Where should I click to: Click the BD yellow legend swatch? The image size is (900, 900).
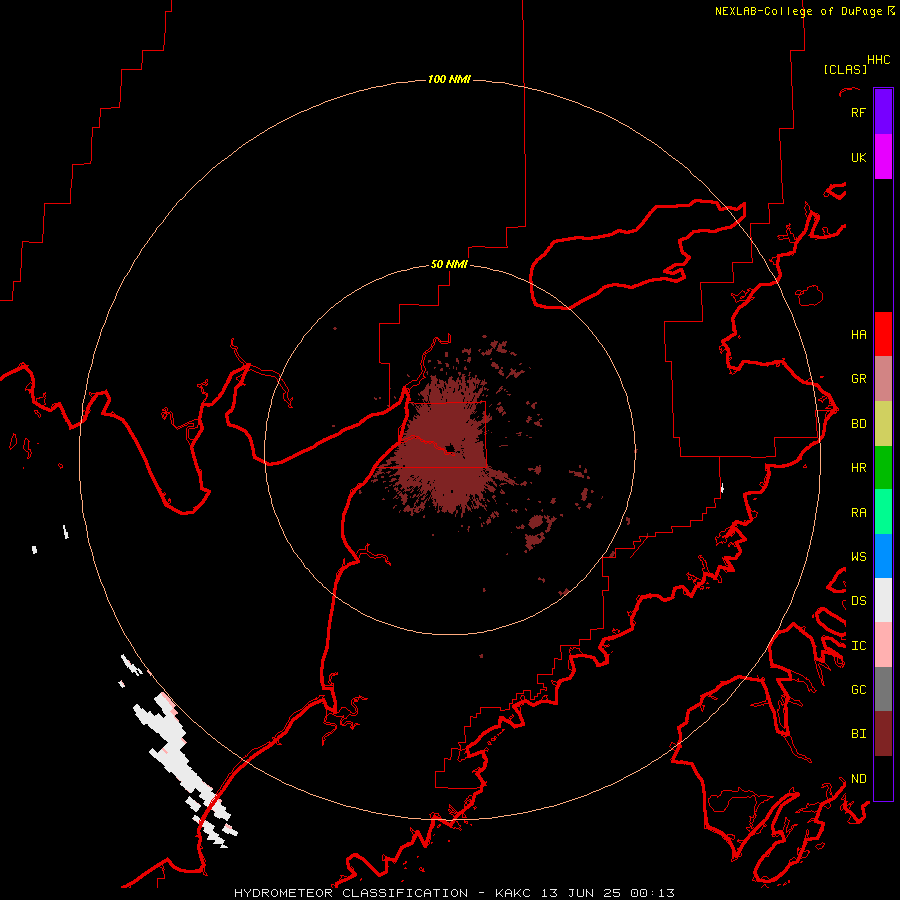tap(883, 424)
